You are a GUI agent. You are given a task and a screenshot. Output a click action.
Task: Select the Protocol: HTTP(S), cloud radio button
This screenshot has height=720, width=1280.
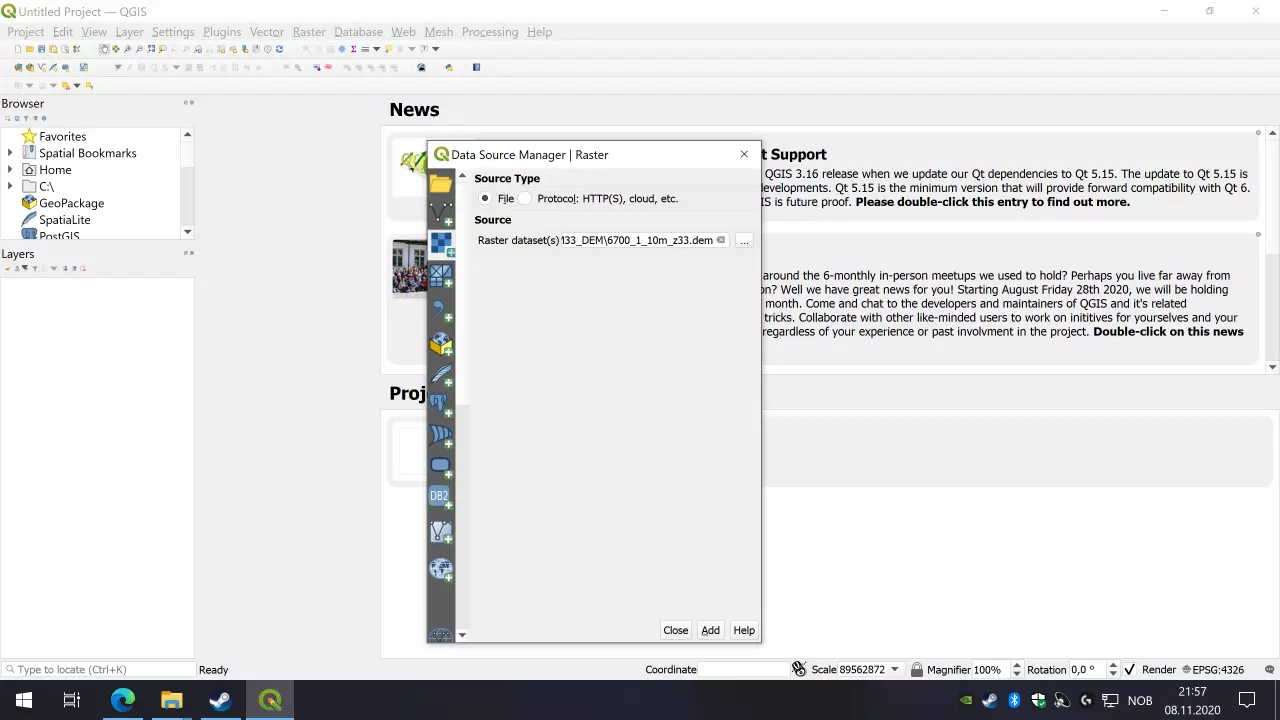tap(525, 198)
